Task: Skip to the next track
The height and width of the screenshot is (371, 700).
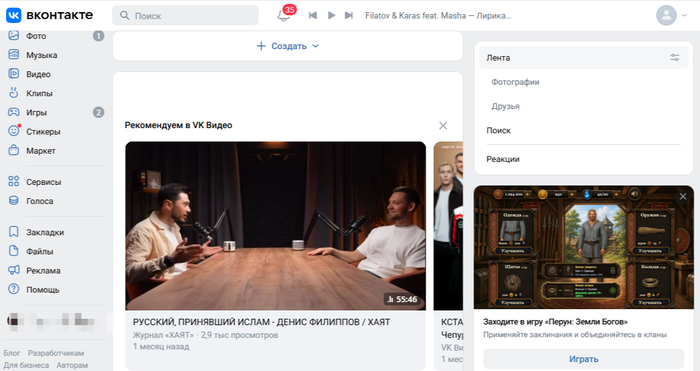Action: [349, 16]
